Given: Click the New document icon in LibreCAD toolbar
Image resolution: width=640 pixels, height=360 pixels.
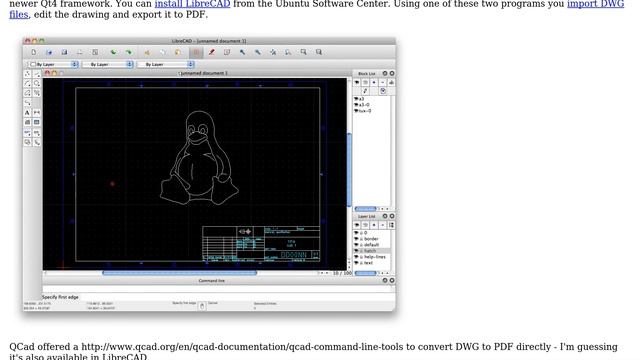Looking at the screenshot, I should (33, 52).
